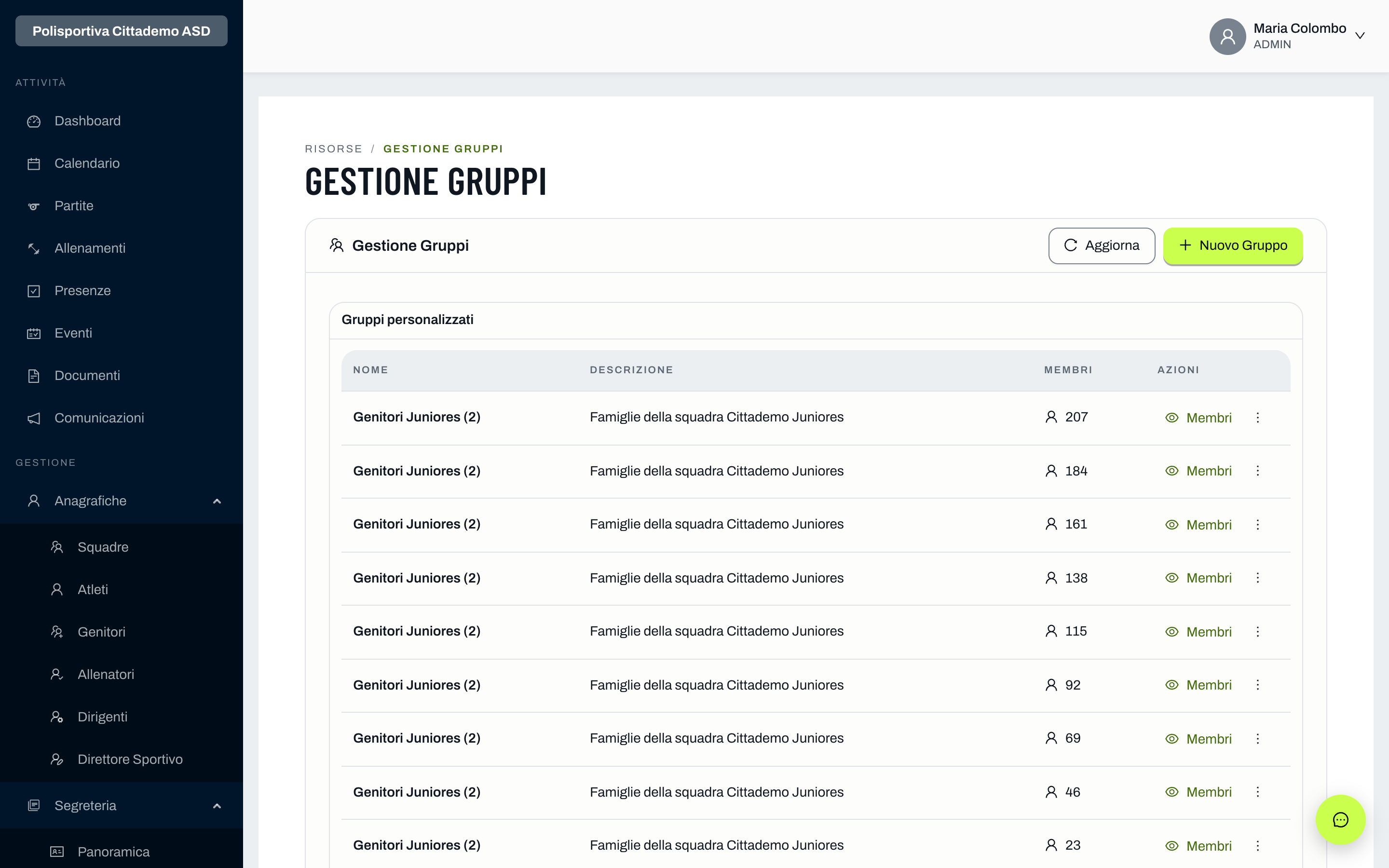The width and height of the screenshot is (1389, 868).
Task: Go to Calendario via its calendar icon
Action: coord(34,163)
